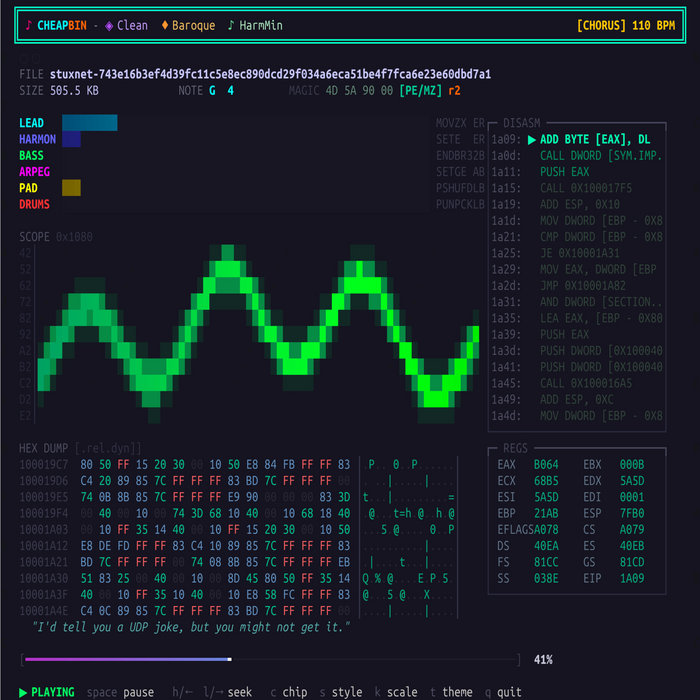Click the green play icon beside PLAYING
Viewport: 700px width, 700px height.
click(23, 692)
